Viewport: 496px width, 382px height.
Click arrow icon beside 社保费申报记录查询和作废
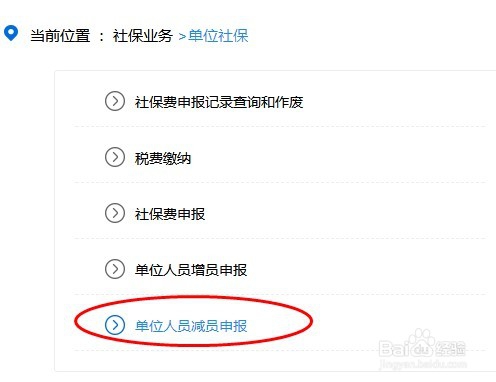tap(115, 101)
